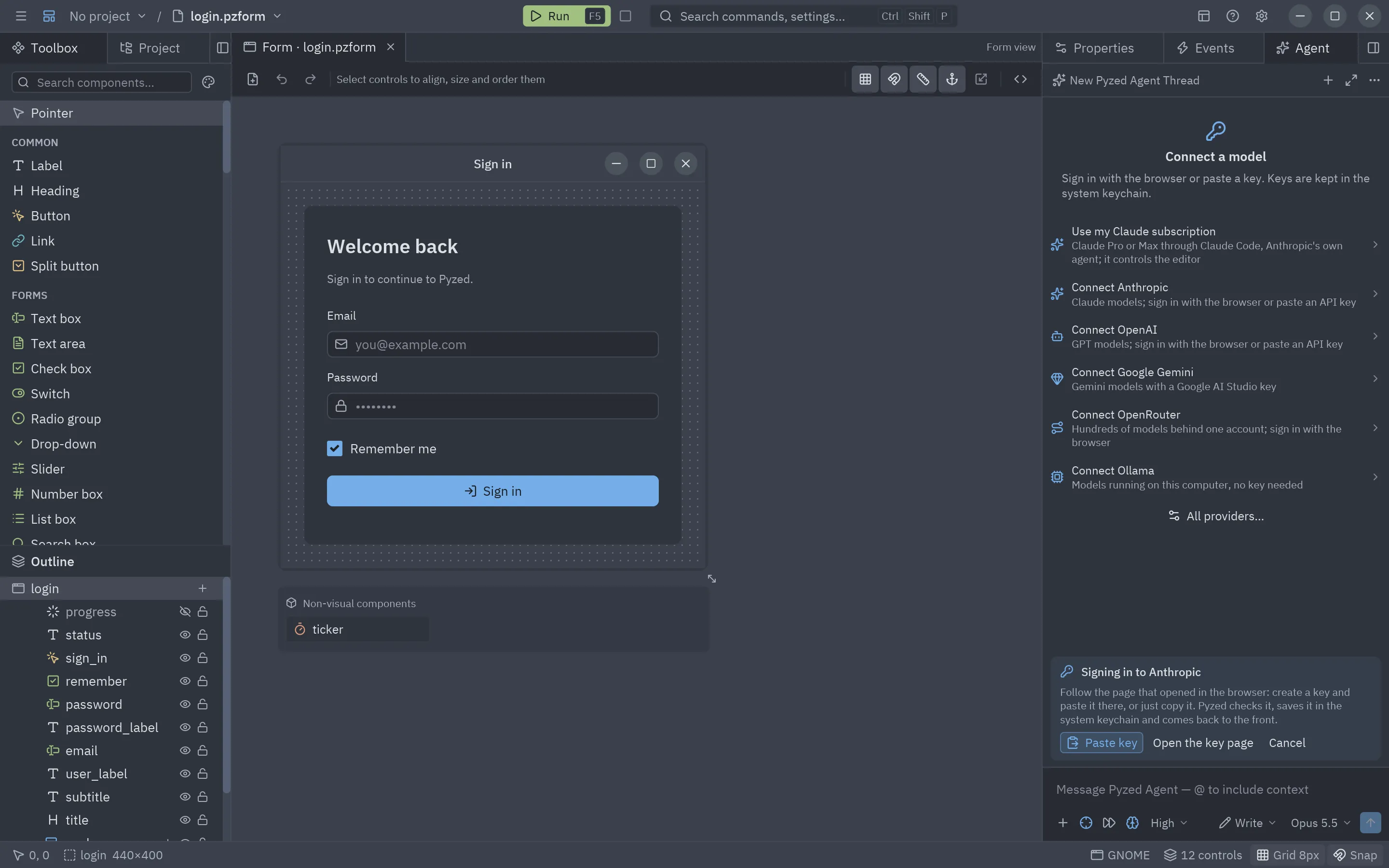The width and height of the screenshot is (1389, 868).
Task: Open settings gear in title bar
Action: click(1261, 16)
